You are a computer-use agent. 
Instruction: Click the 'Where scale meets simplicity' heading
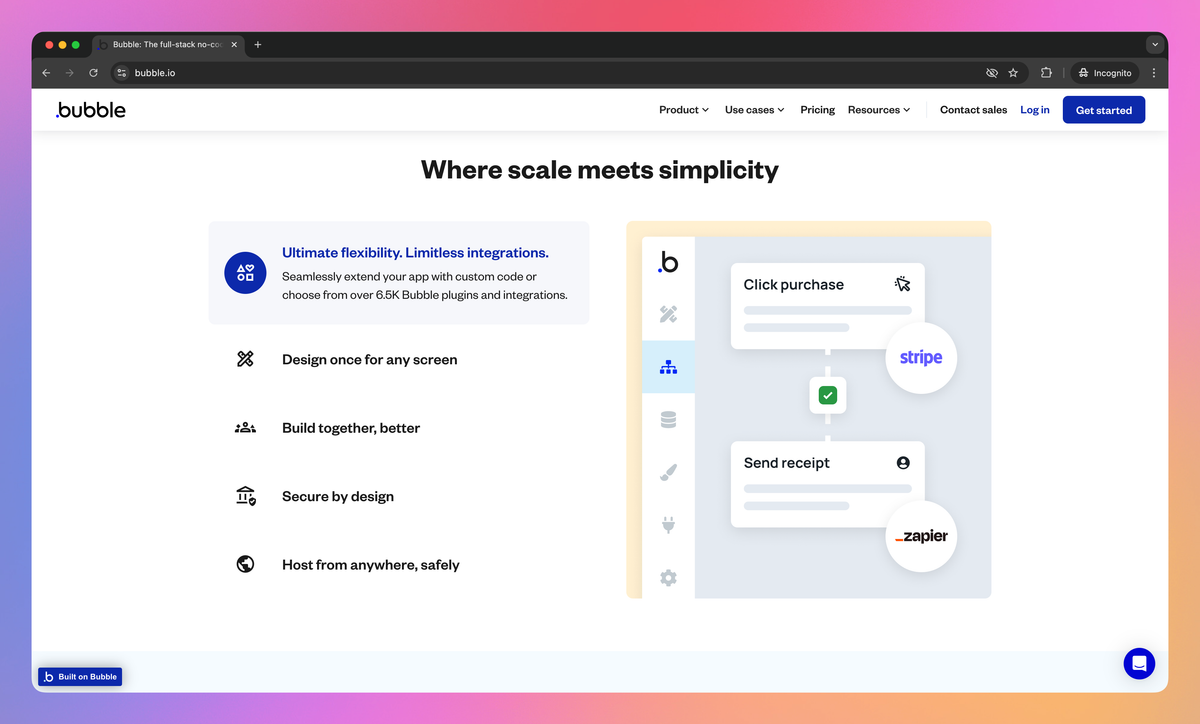tap(600, 170)
